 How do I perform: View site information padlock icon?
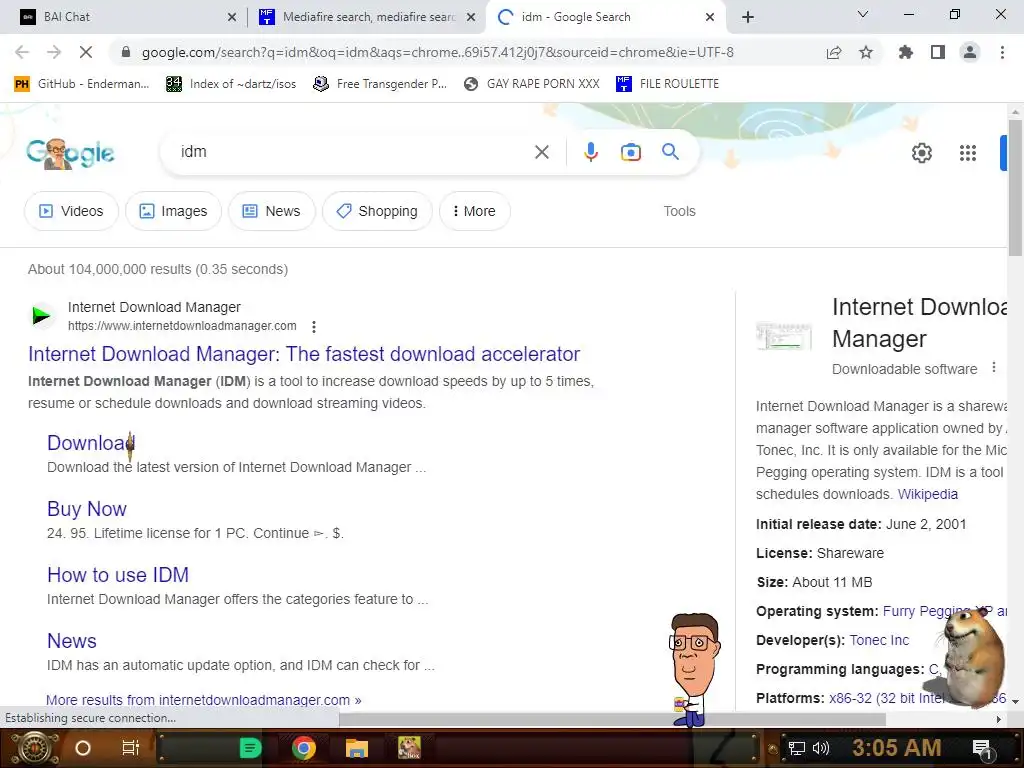click(127, 52)
